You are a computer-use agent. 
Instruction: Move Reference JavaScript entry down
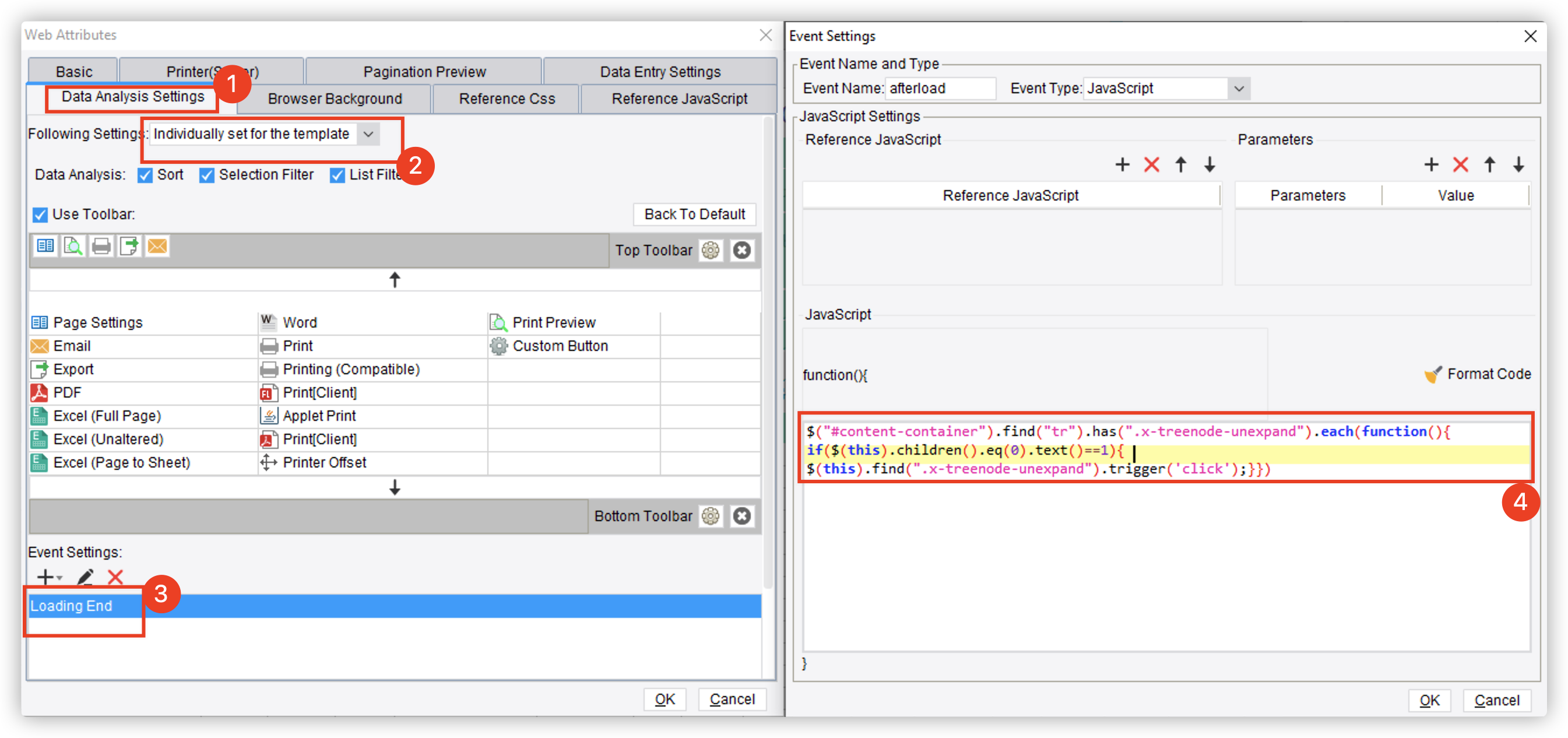tap(1210, 164)
